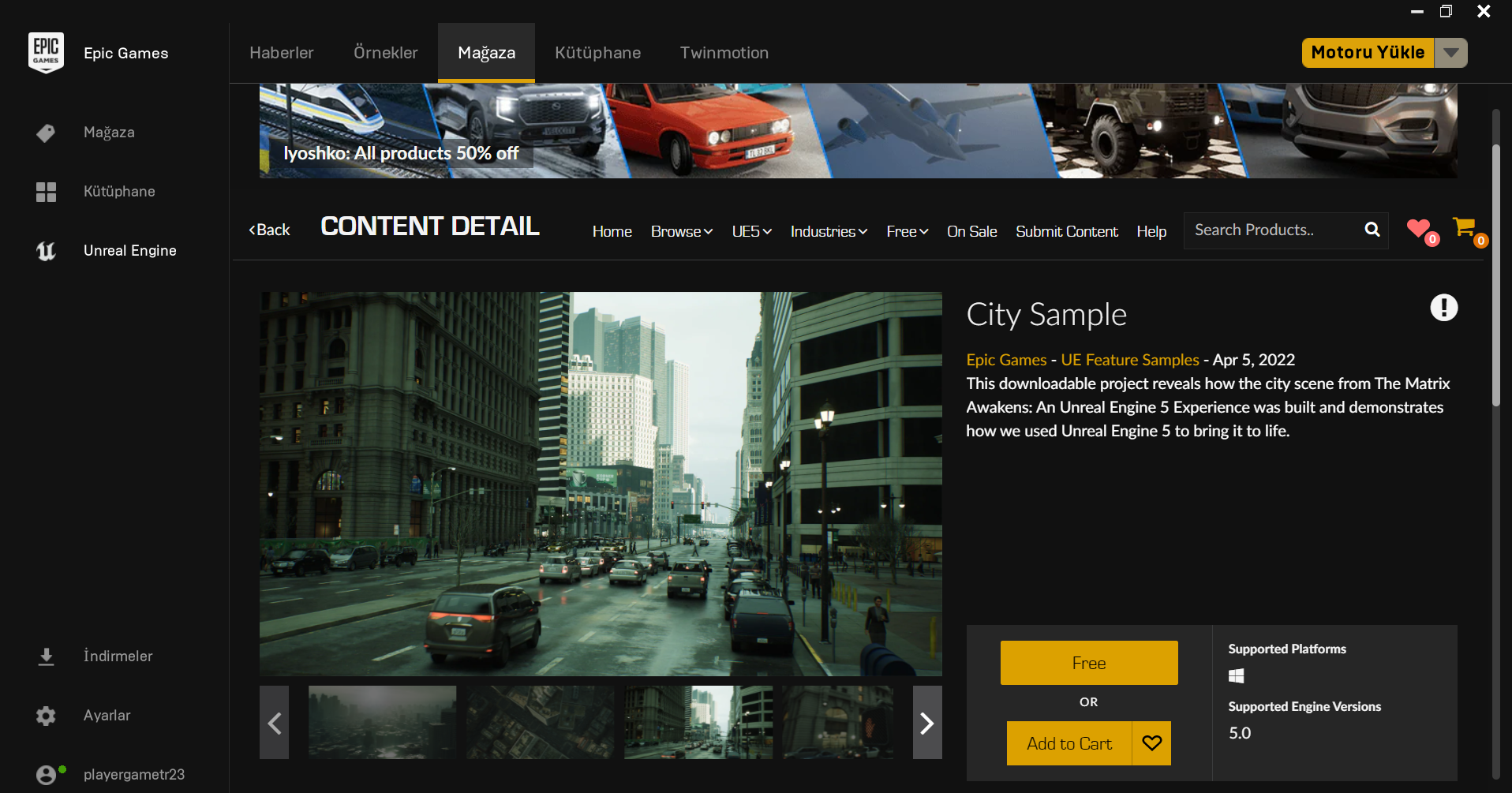
Task: Select Unreal Engine logo icon in sidebar
Action: tap(46, 251)
